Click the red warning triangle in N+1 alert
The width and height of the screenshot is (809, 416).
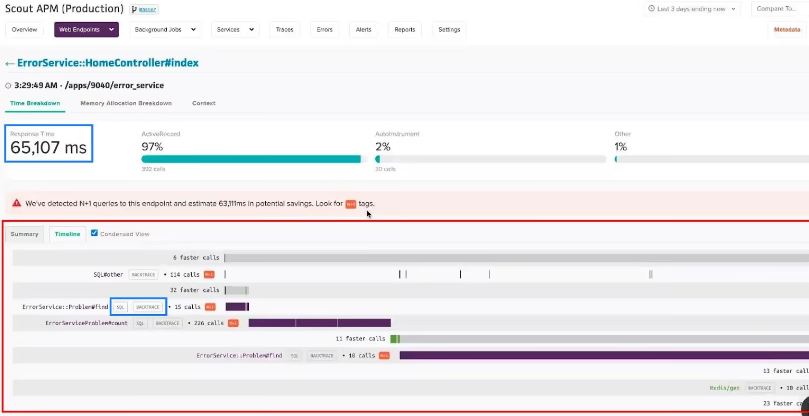[x=17, y=203]
